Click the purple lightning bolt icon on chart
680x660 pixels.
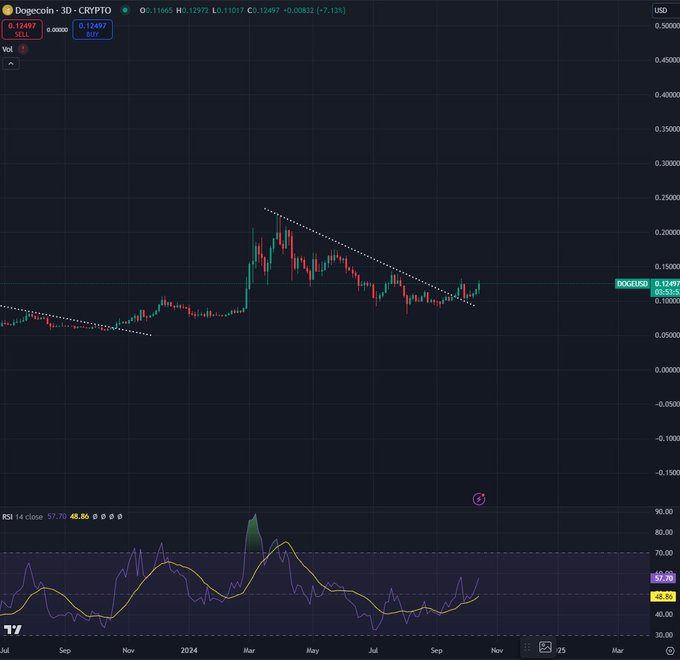point(479,499)
